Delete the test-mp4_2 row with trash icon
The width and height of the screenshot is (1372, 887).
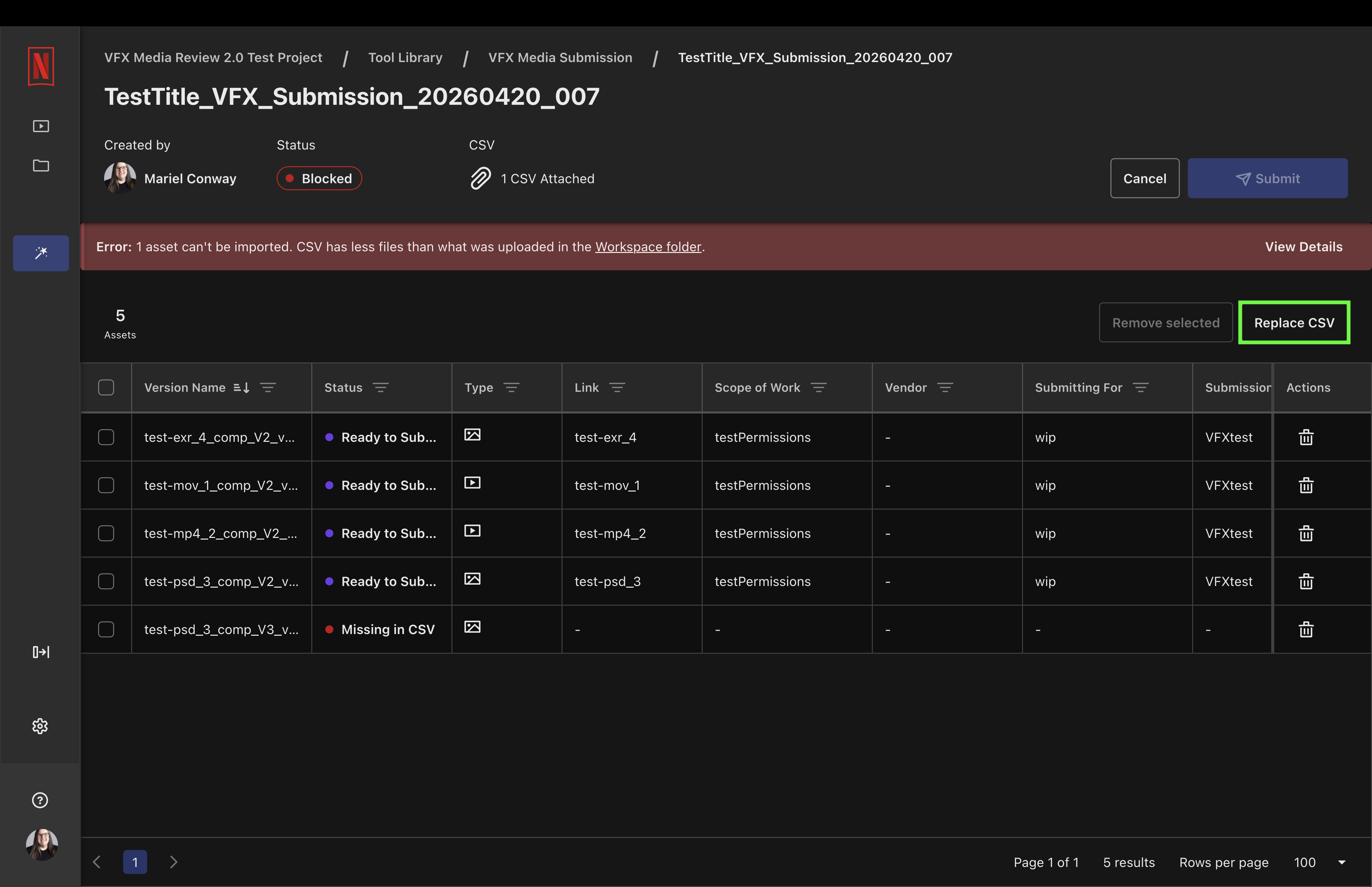(x=1306, y=533)
